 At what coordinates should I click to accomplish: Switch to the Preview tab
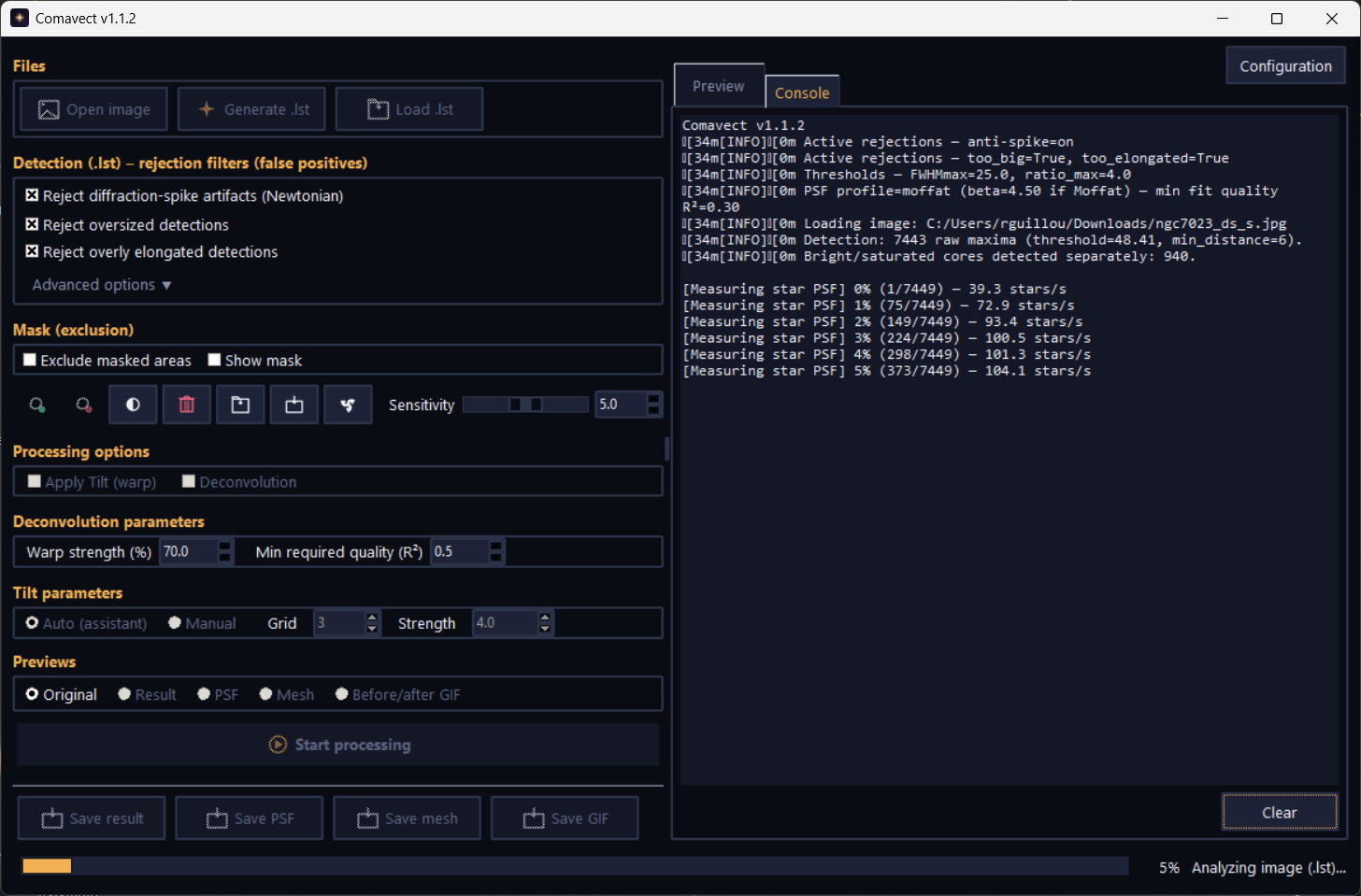[719, 86]
